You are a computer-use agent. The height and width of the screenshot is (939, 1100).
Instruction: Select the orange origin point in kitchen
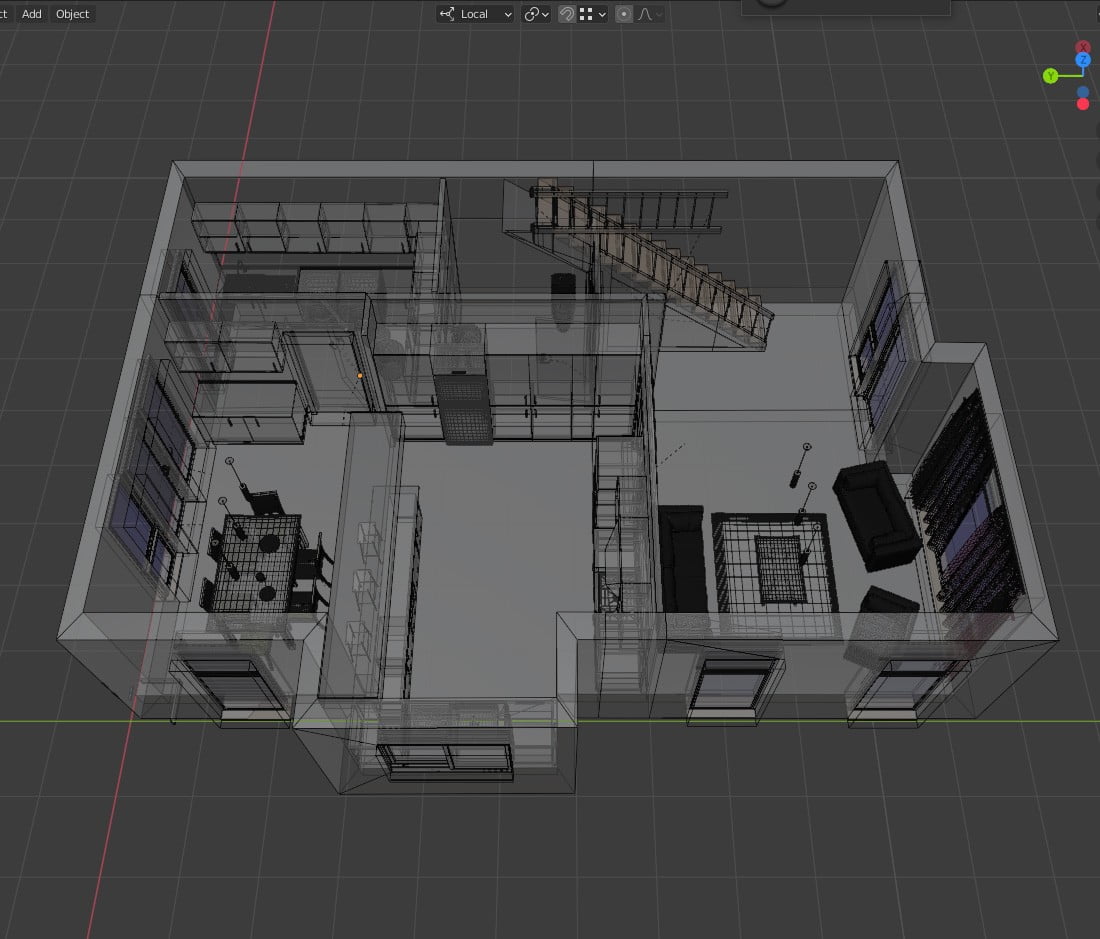pos(360,376)
